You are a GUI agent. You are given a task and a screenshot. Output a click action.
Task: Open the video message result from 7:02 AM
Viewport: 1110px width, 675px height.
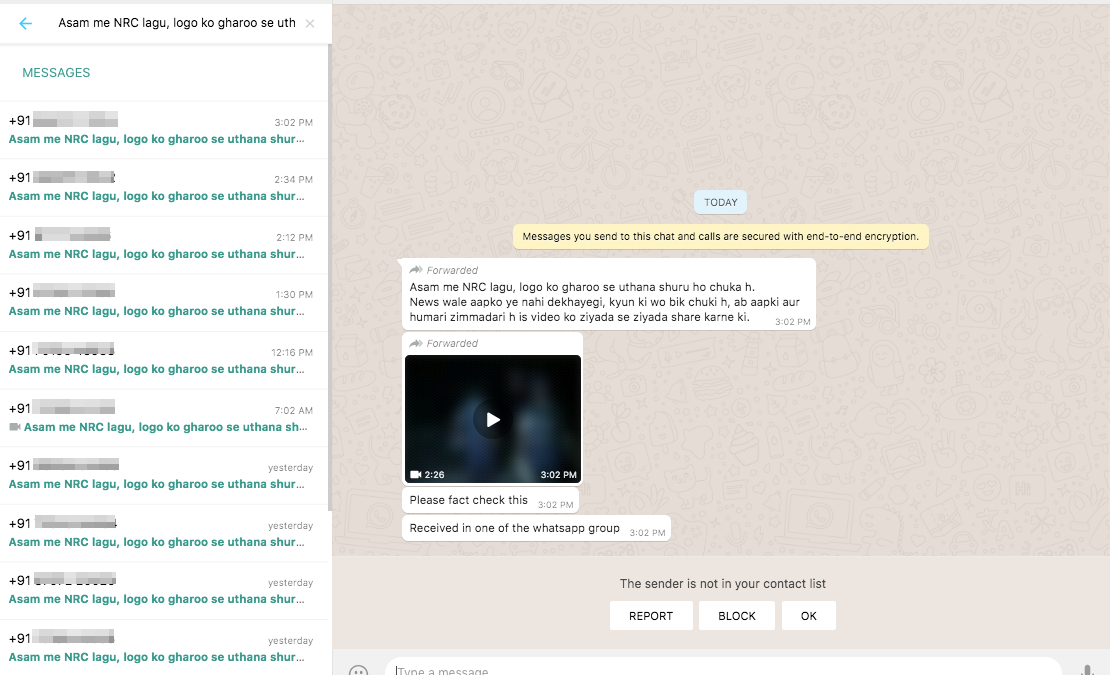164,418
